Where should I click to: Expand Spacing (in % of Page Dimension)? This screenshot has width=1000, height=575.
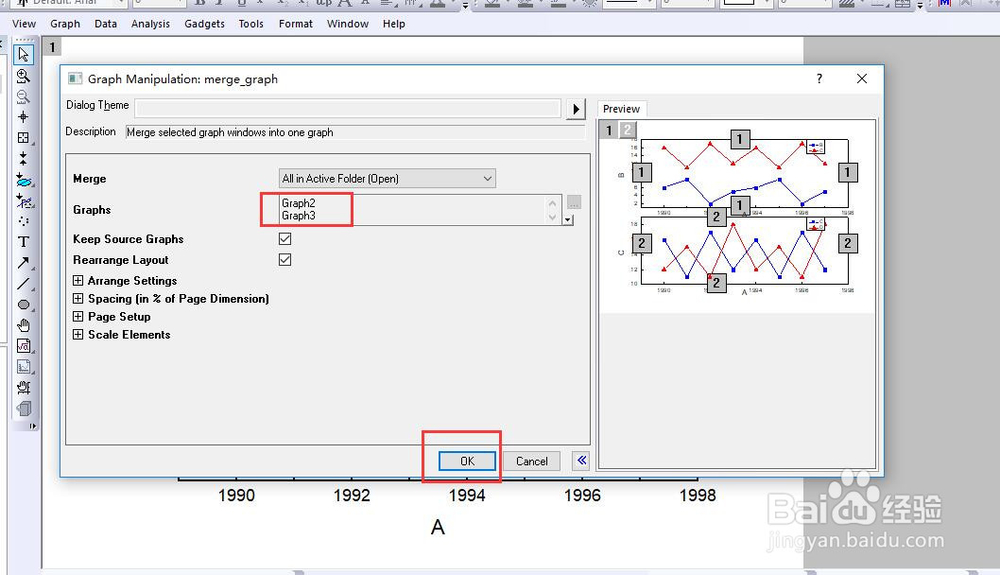coord(78,298)
